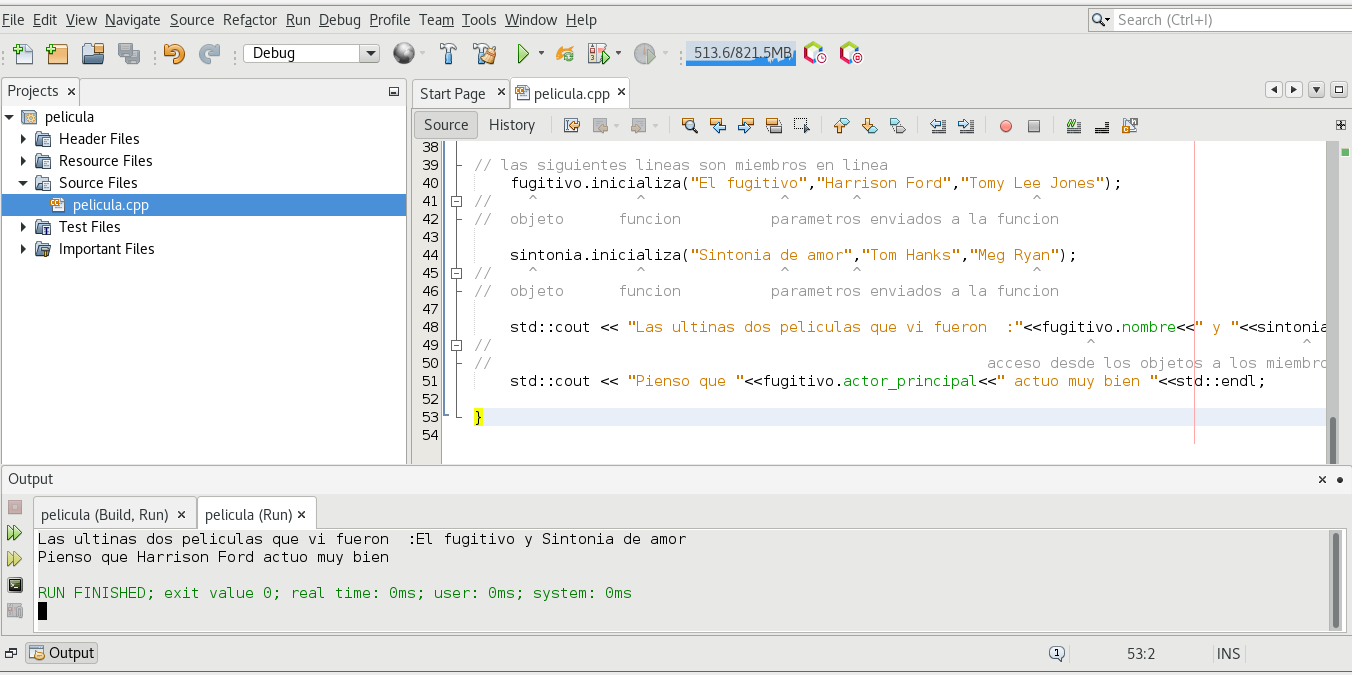Run the project with green play icon
The image size is (1352, 675).
click(x=522, y=54)
